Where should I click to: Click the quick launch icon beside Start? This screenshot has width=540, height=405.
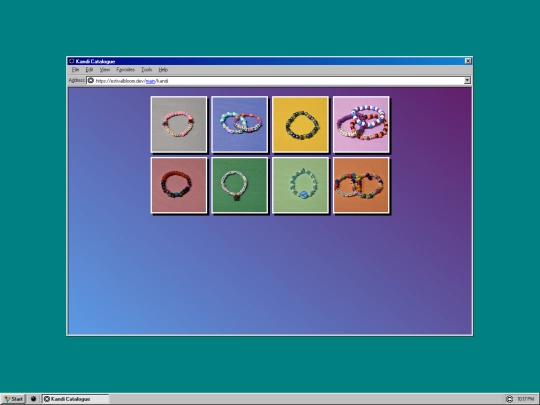(x=33, y=399)
